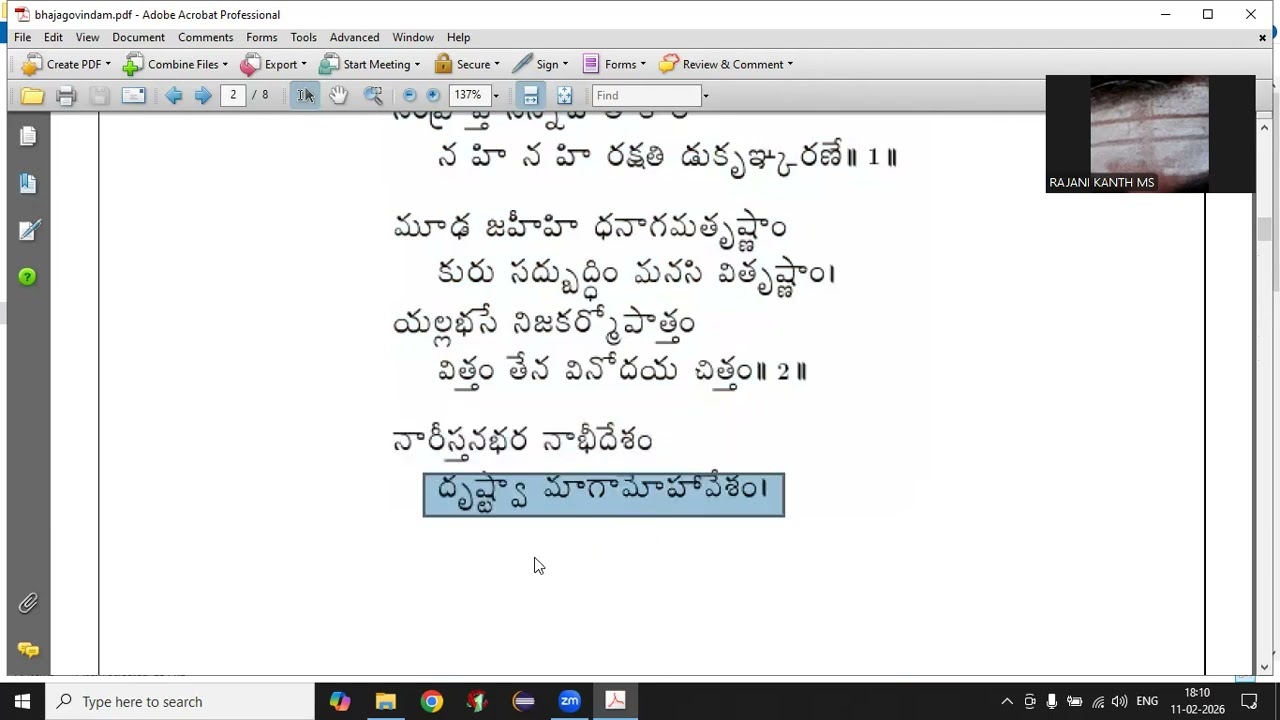Open the Bookmarks panel in left sidebar

click(x=28, y=183)
